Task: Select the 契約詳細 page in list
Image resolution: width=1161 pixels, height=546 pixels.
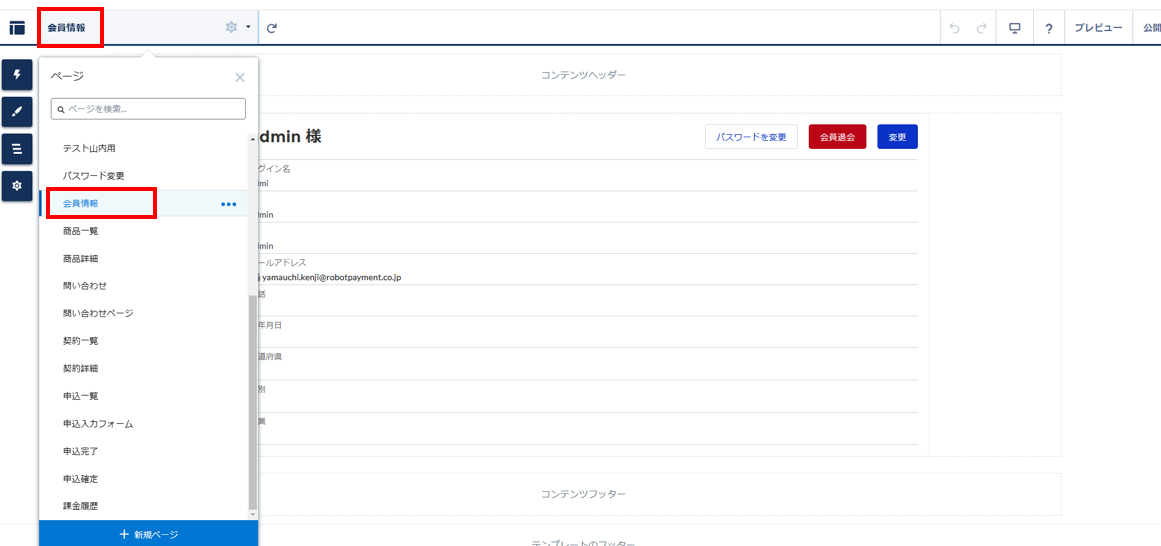Action: coord(81,368)
